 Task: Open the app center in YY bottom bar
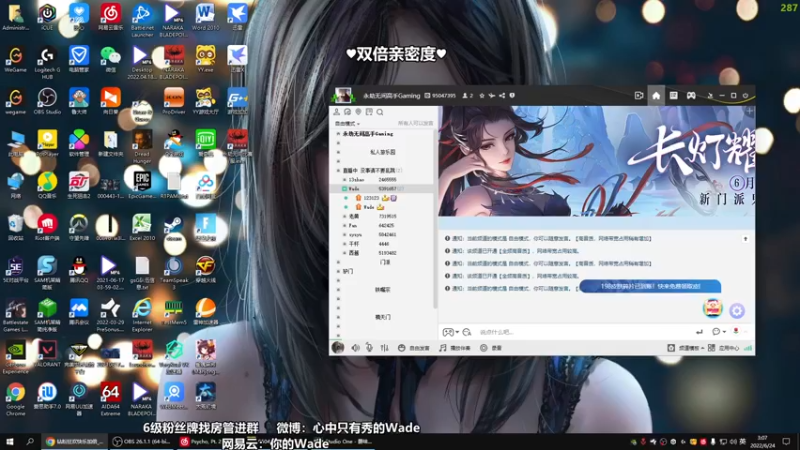tap(723, 348)
